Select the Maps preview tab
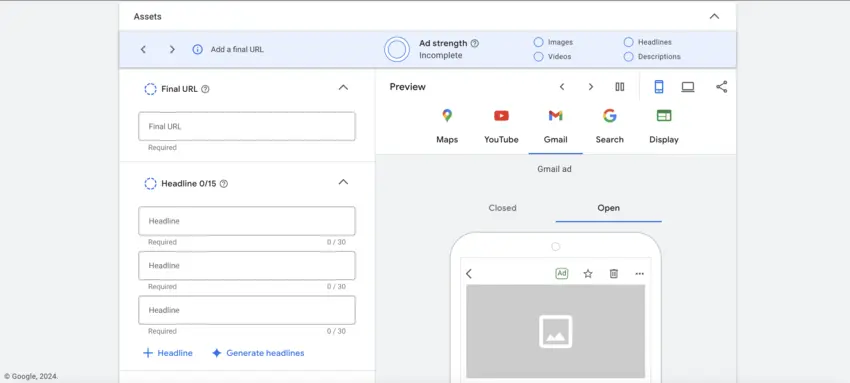This screenshot has height=383, width=850. pyautogui.click(x=447, y=127)
